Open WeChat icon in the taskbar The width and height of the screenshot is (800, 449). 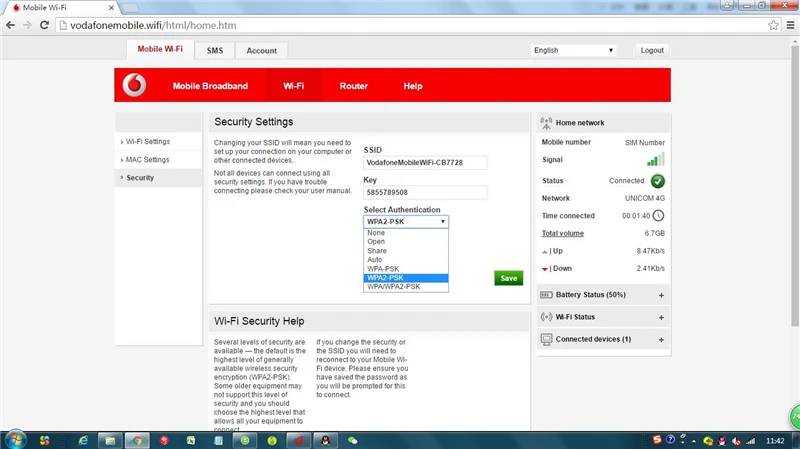353,440
